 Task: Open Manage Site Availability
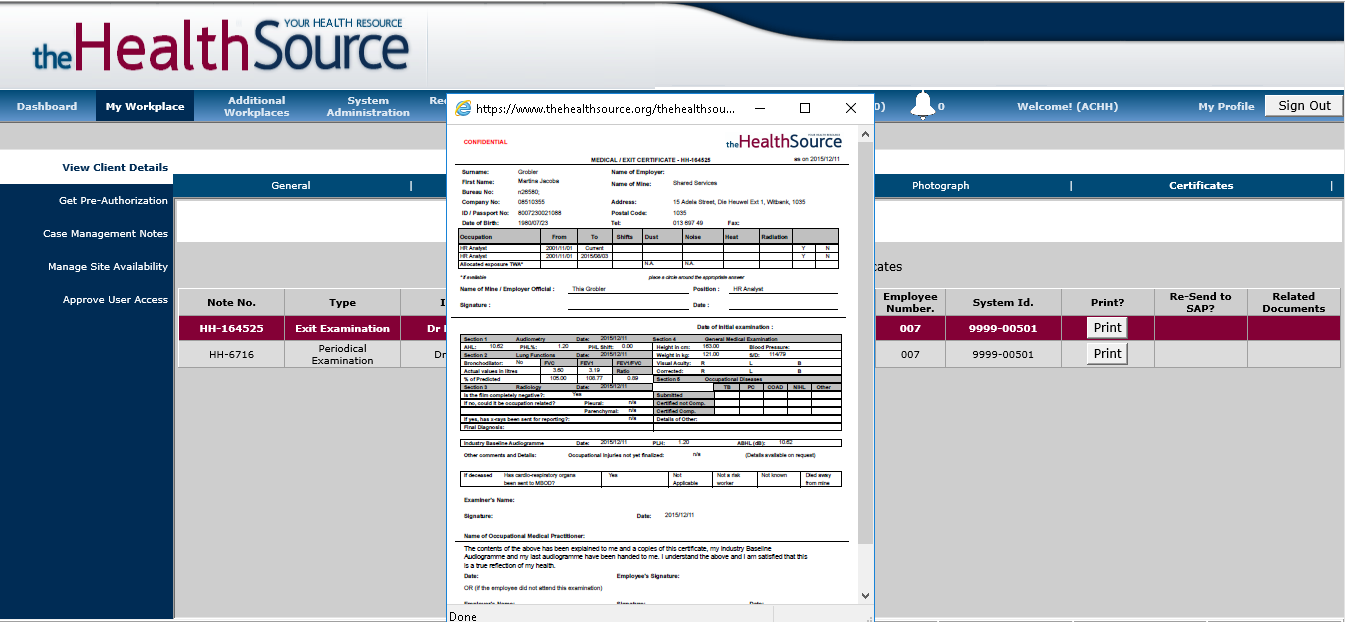[x=108, y=266]
